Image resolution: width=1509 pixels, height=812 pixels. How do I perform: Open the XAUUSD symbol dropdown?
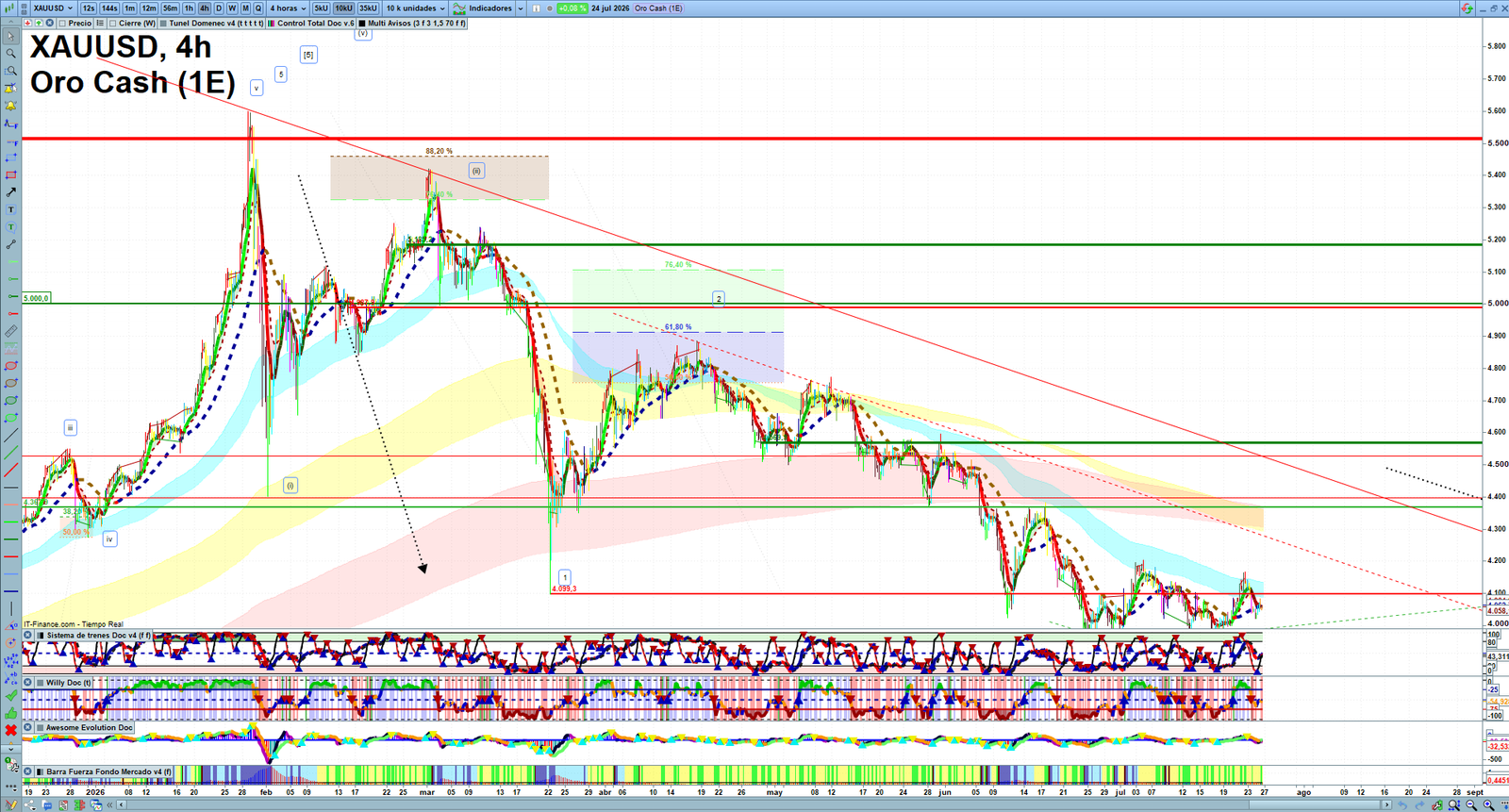[53, 8]
